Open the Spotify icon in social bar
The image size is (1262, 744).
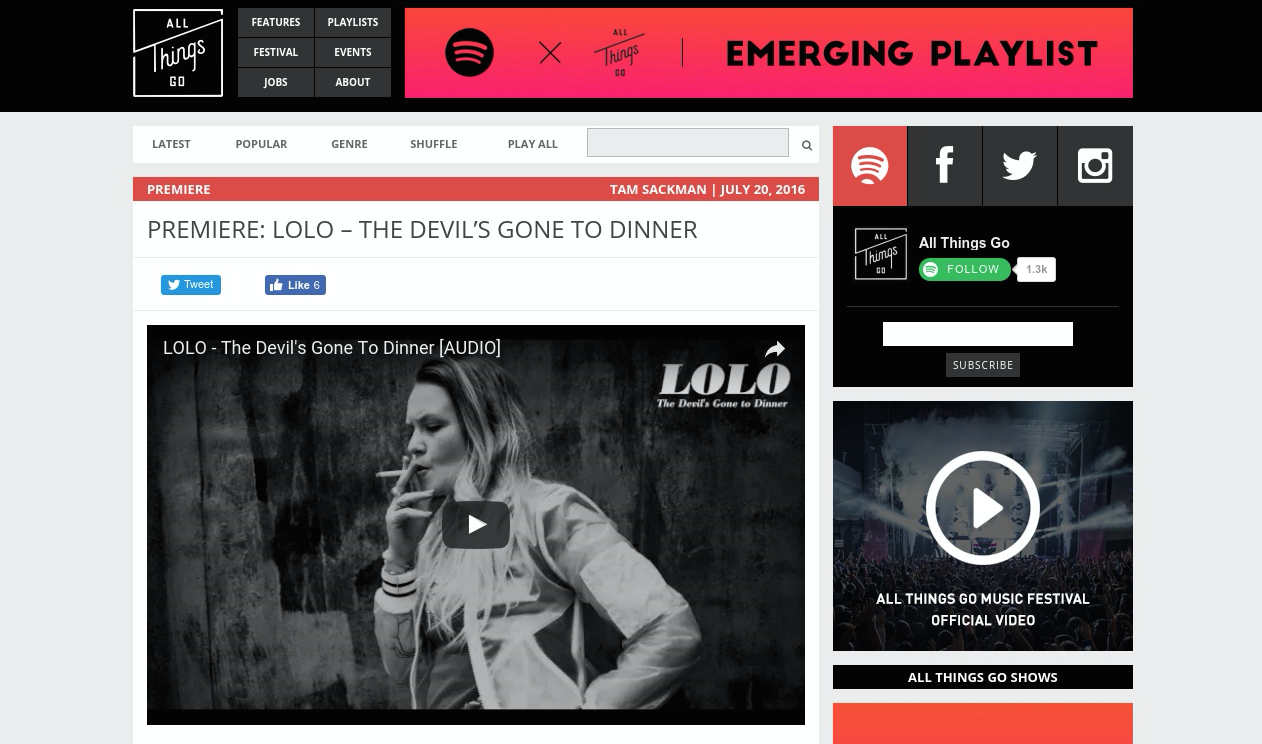(x=870, y=166)
